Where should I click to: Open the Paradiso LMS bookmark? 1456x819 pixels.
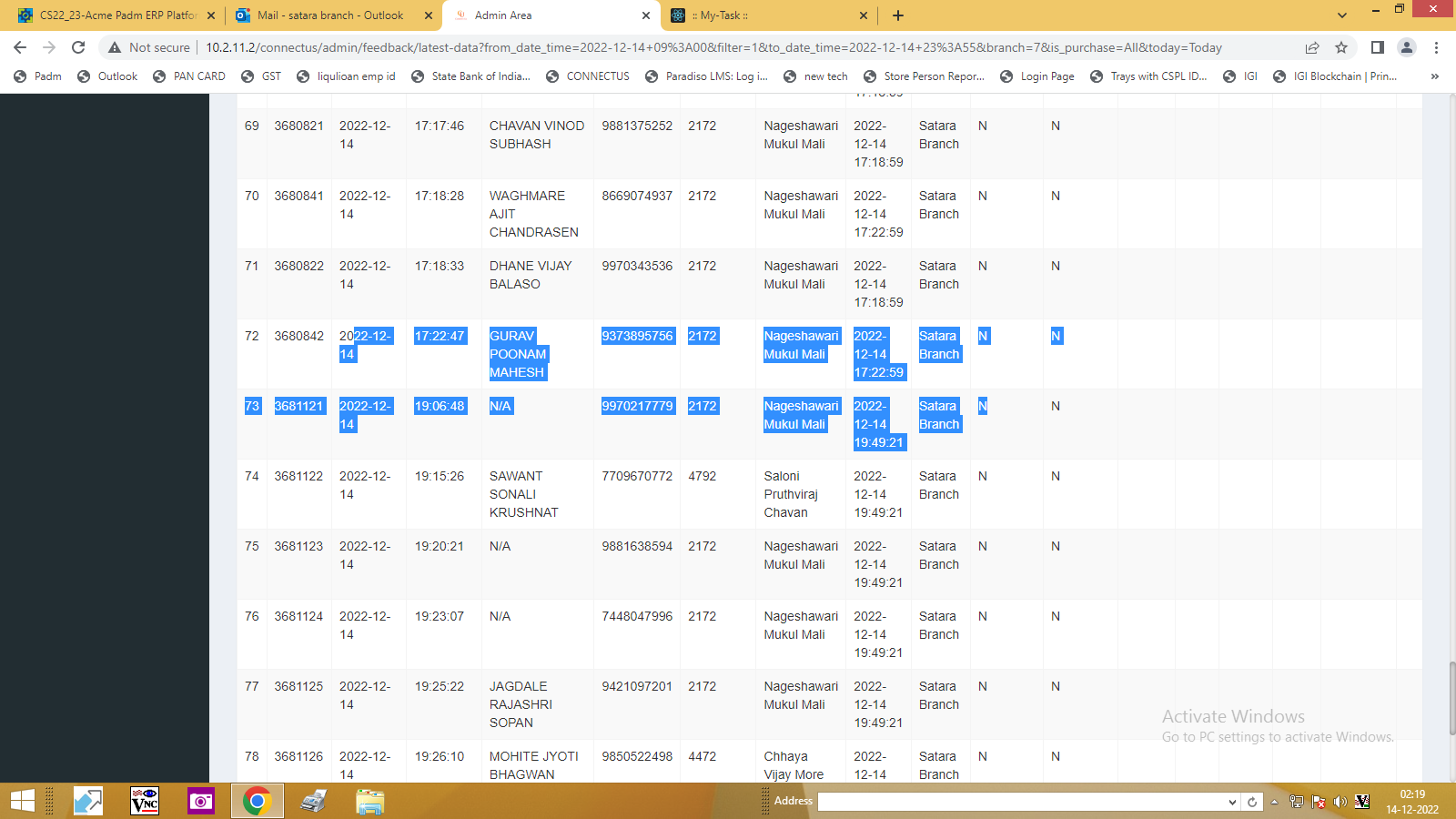coord(706,76)
